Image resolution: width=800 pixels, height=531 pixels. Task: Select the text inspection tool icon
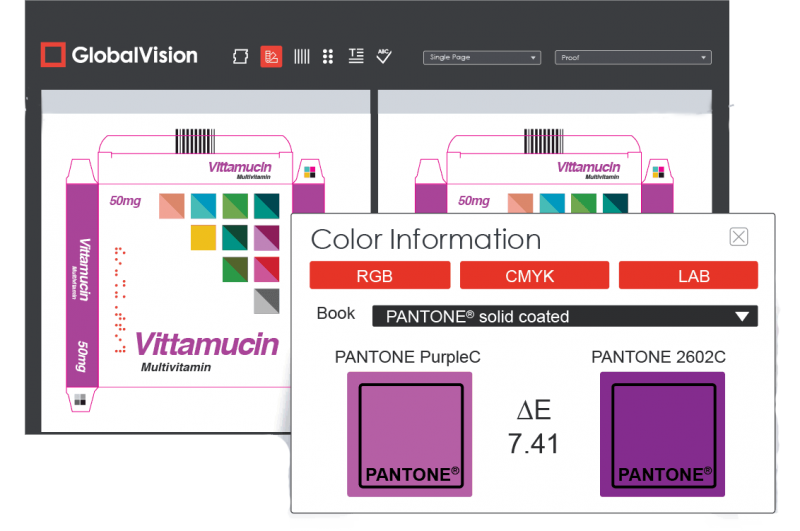click(355, 57)
